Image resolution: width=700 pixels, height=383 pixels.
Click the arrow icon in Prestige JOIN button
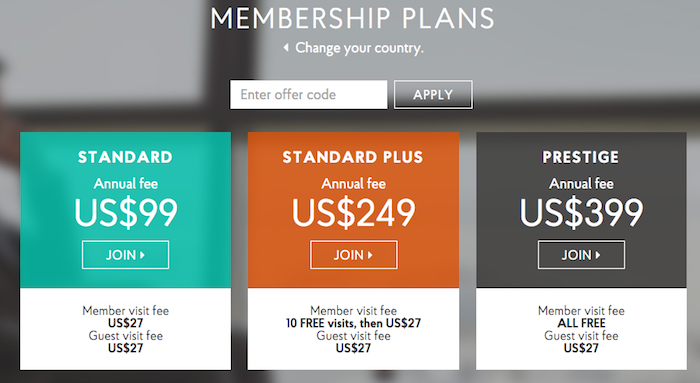pyautogui.click(x=598, y=255)
